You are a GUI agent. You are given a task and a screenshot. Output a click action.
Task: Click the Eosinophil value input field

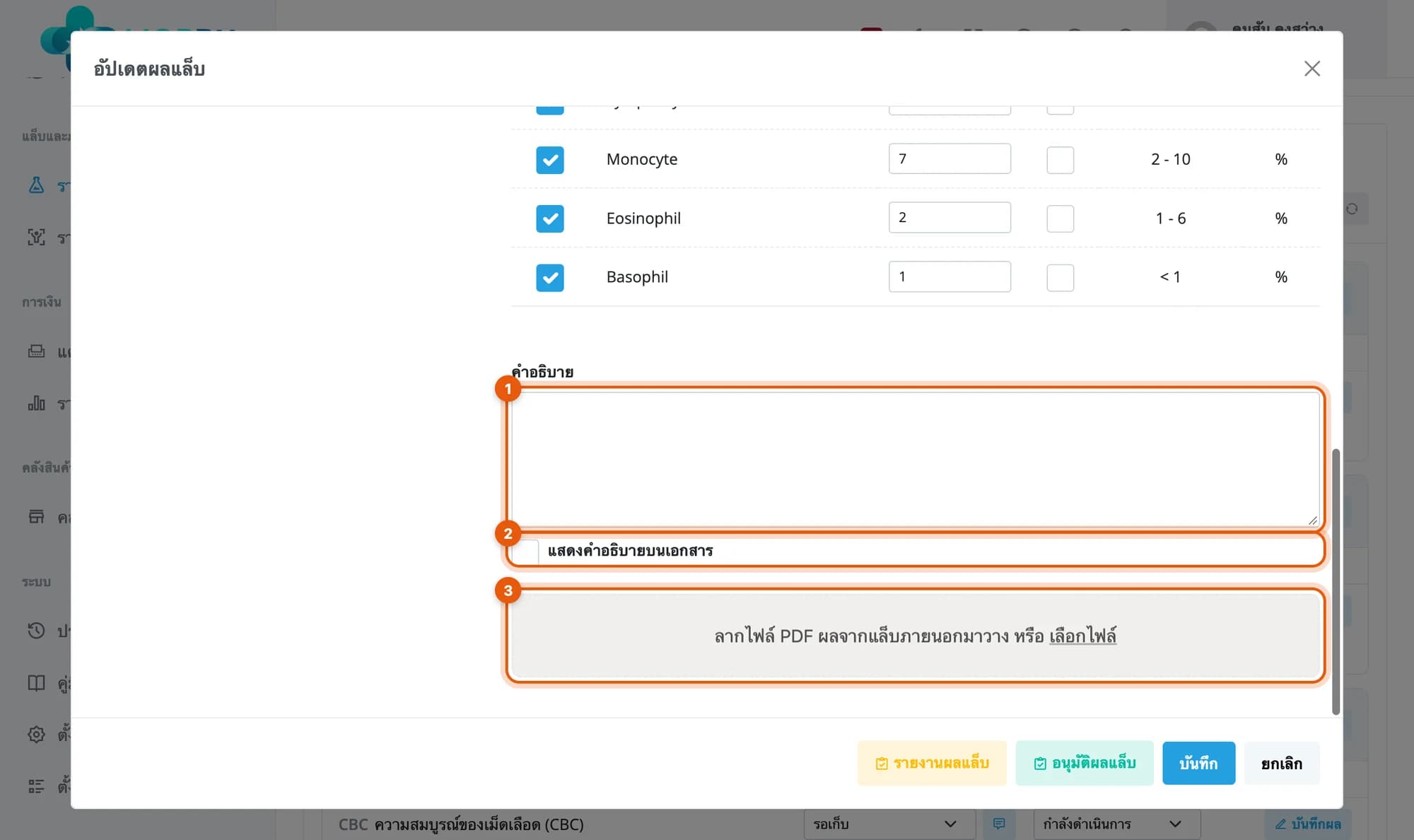(x=950, y=217)
